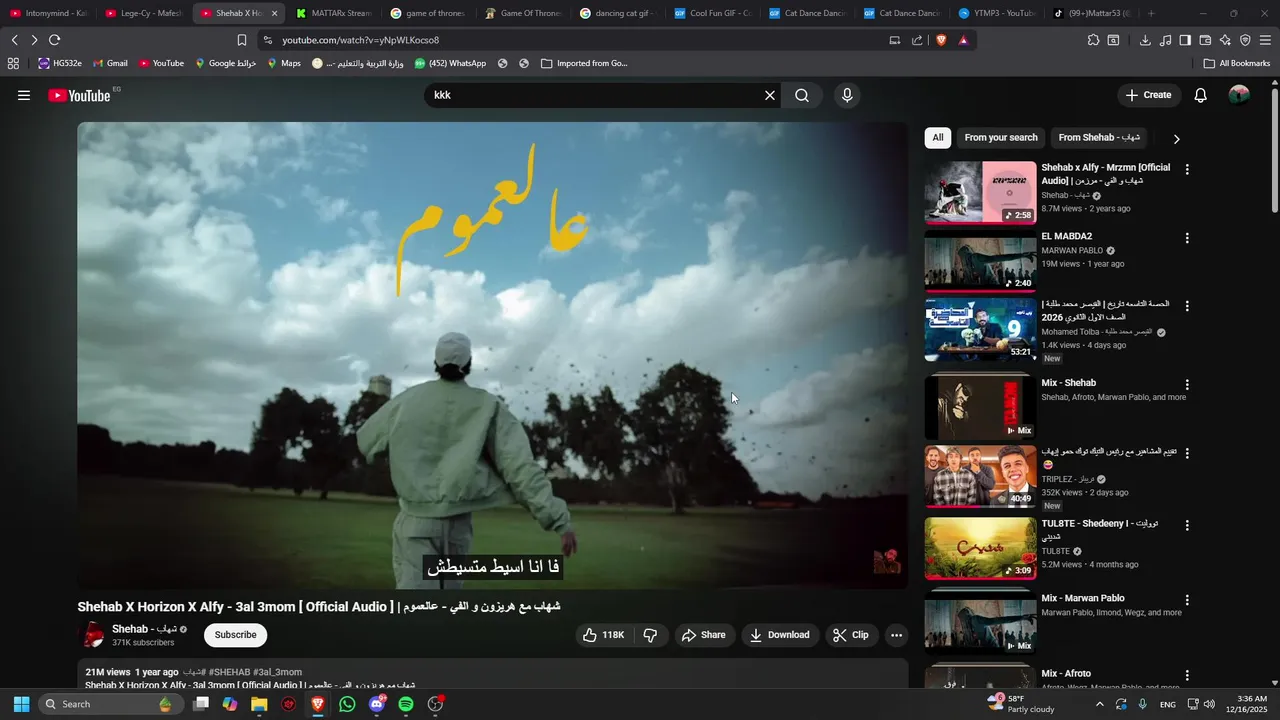1280x720 pixels.
Task: Open the Brave VPN shield icon
Action: pos(1245,40)
